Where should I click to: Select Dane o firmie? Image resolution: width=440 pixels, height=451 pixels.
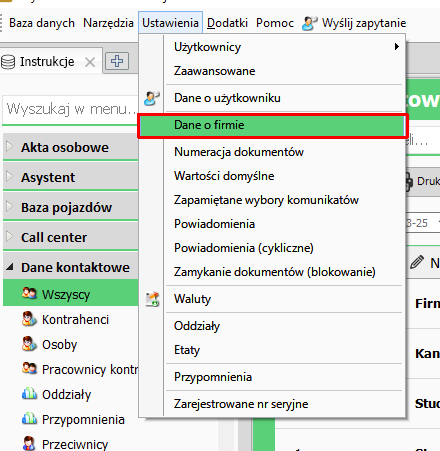[272, 125]
